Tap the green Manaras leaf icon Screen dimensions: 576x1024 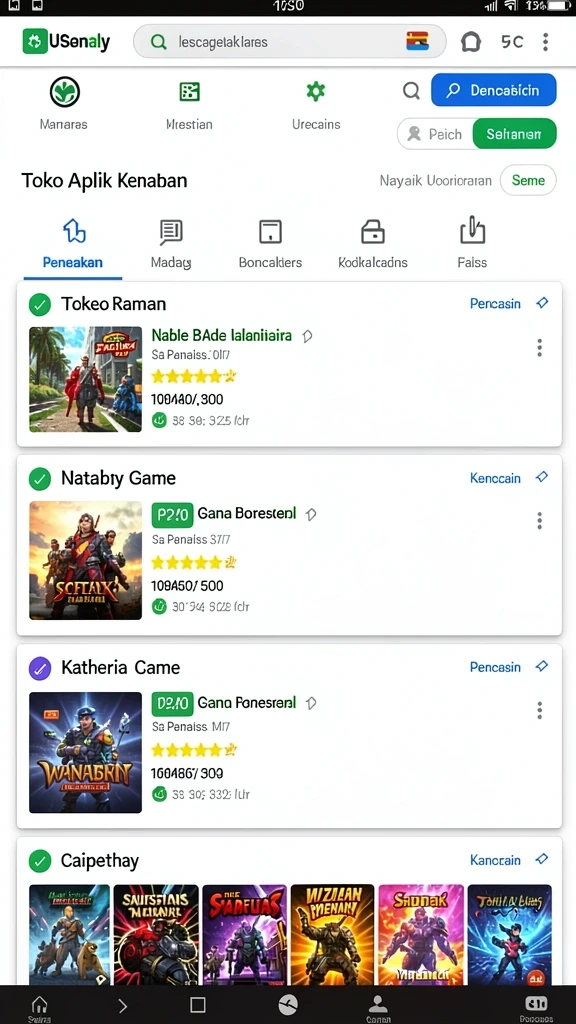coord(65,92)
